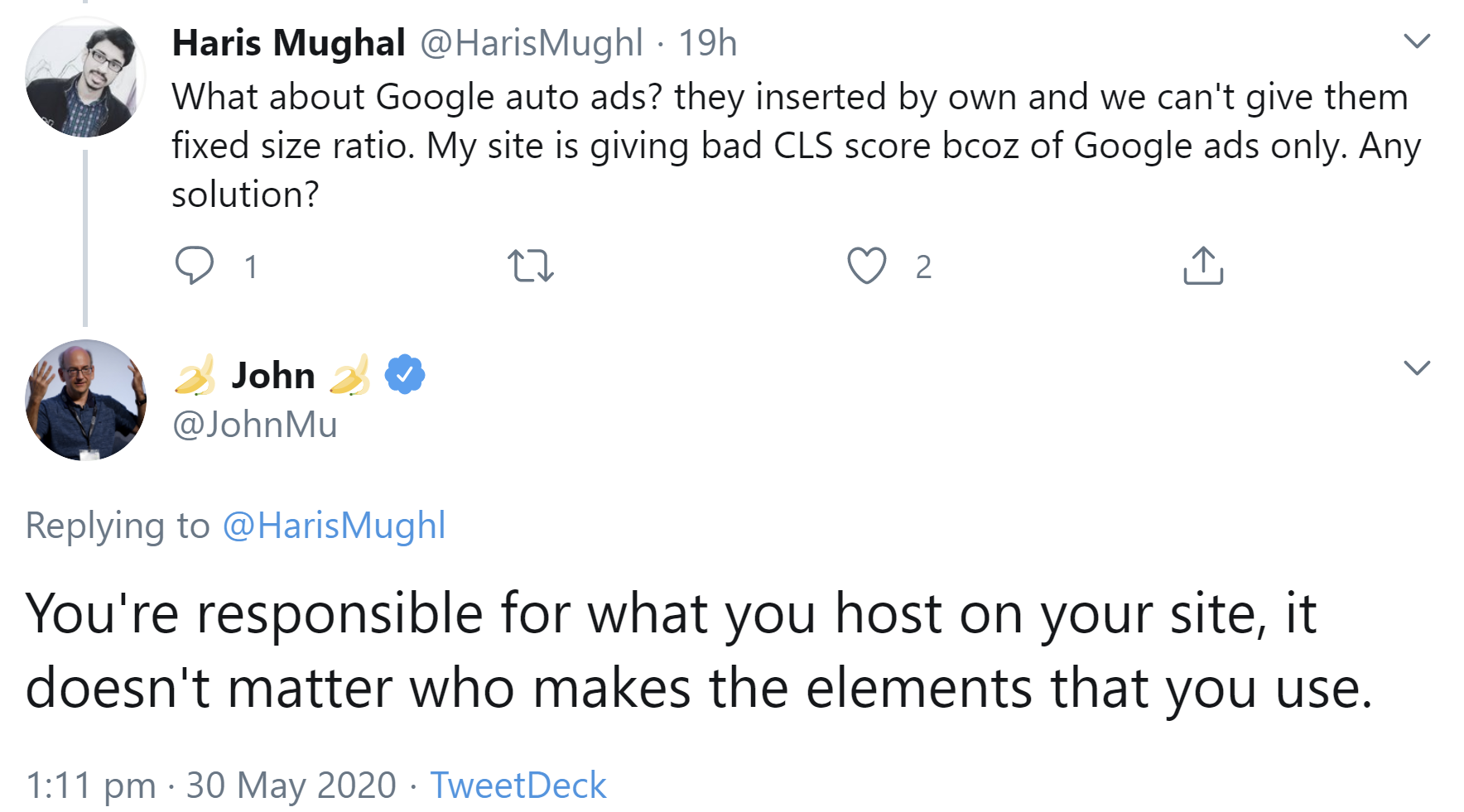Click the TweetDeck source link

(518, 785)
